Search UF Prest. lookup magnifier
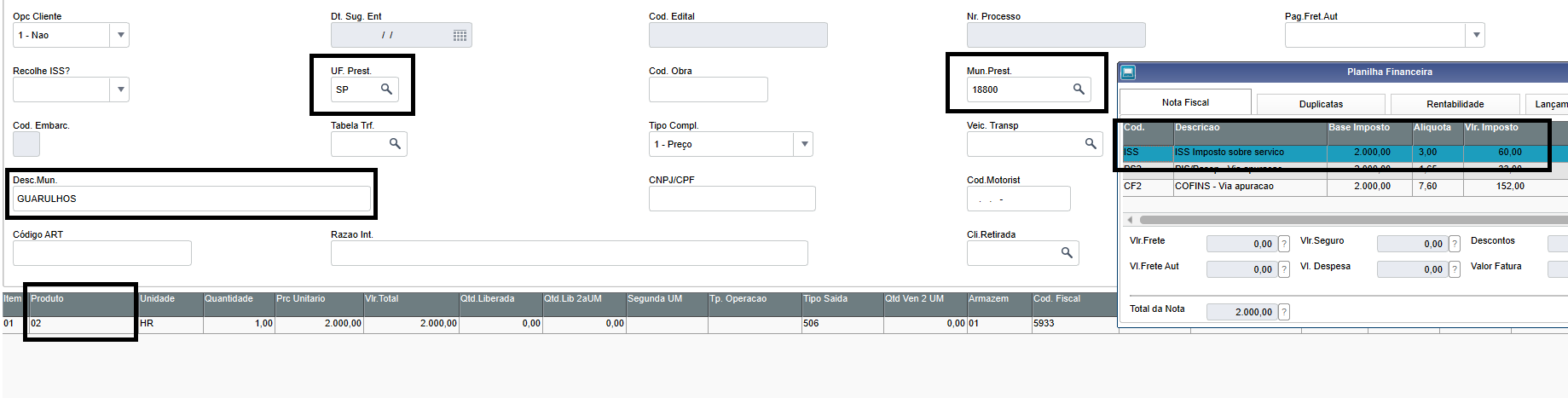Image resolution: width=1568 pixels, height=398 pixels. (386, 89)
